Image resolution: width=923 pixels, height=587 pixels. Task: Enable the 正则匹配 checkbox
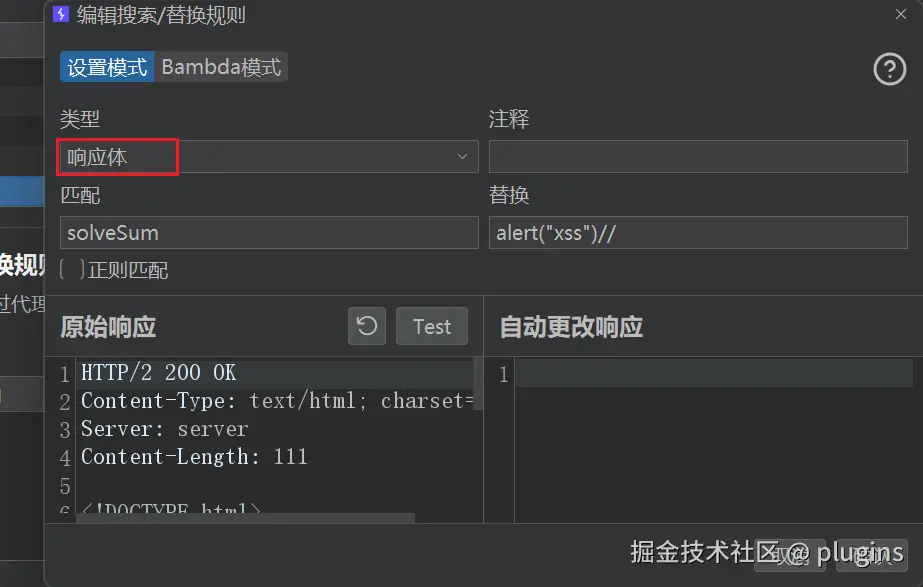pos(72,270)
